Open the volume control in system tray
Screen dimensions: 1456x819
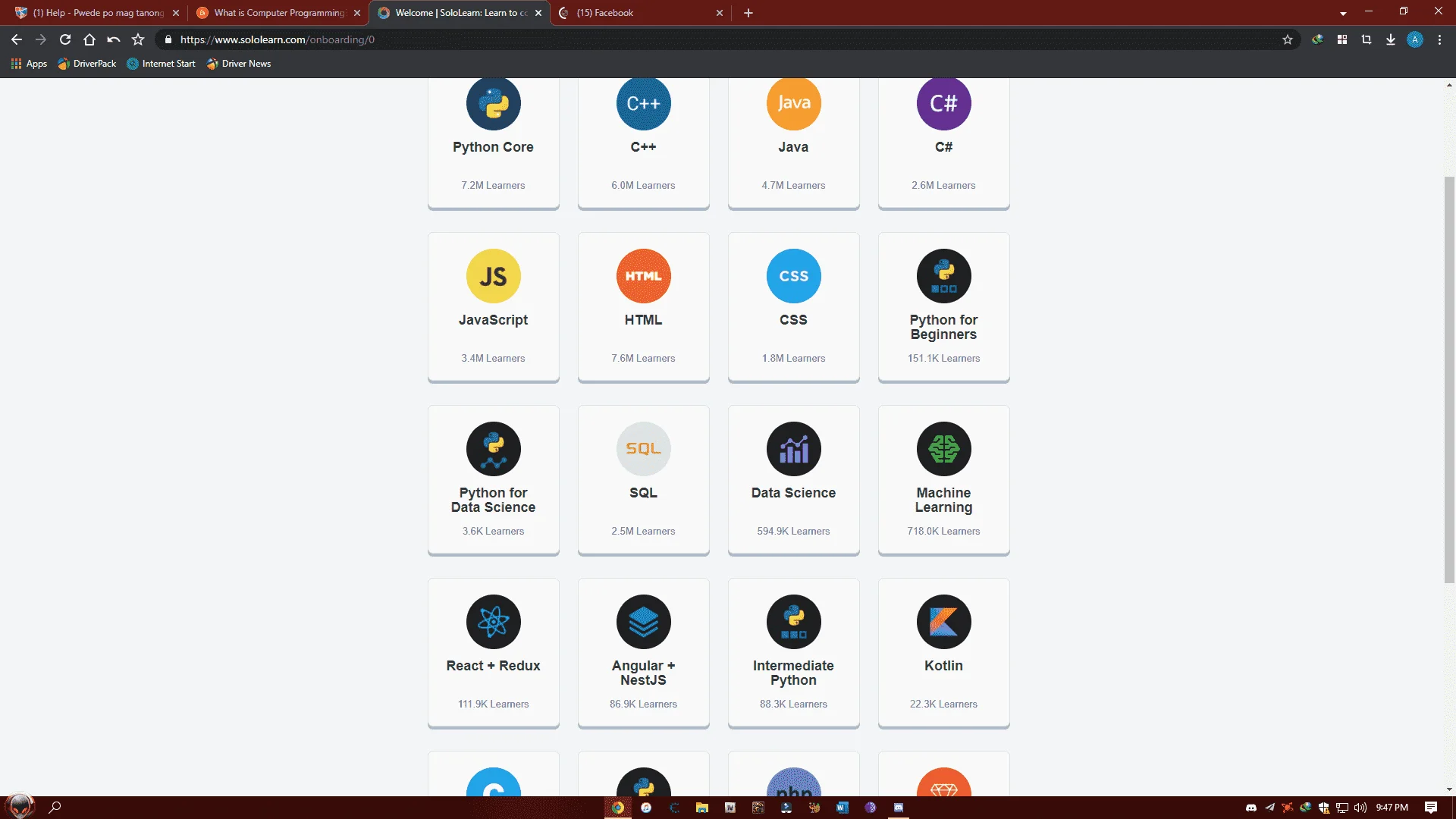[1360, 808]
